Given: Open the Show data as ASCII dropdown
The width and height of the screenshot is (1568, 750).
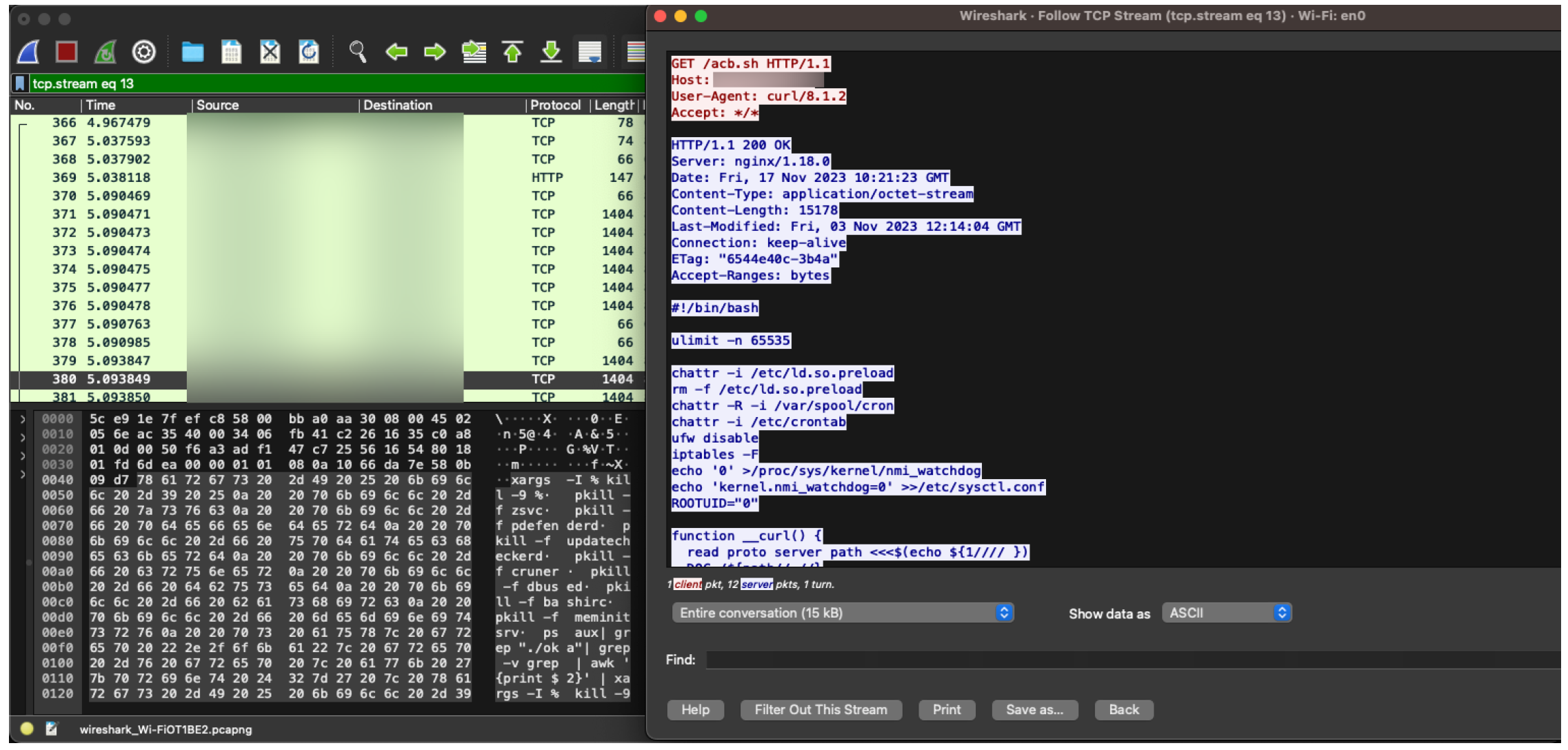Looking at the screenshot, I should click(1226, 613).
